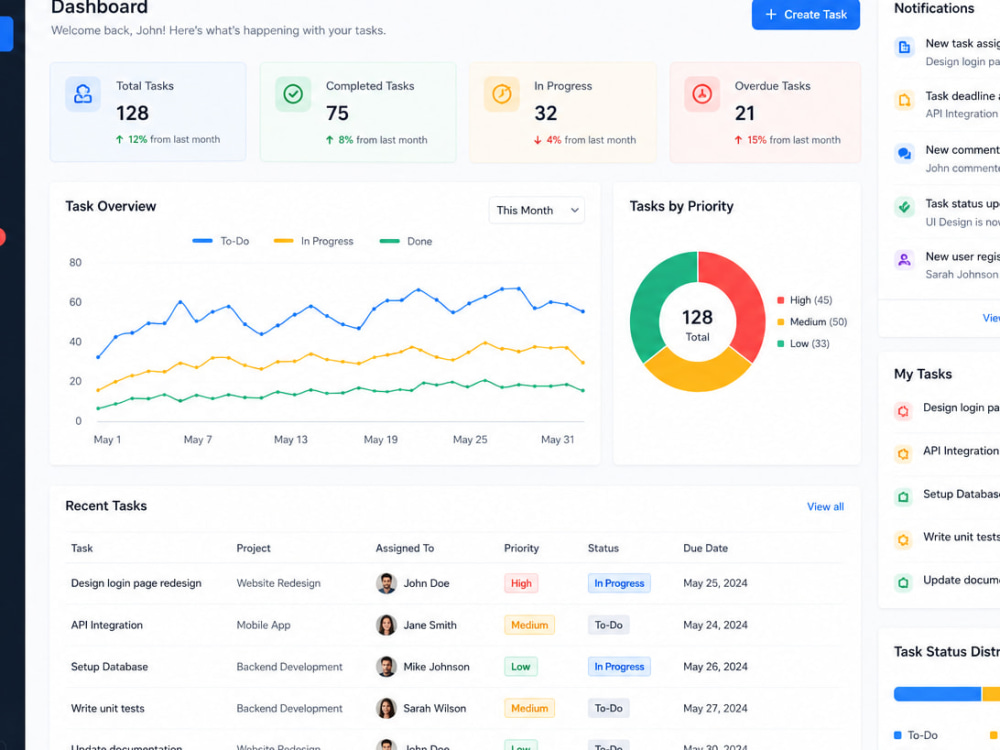Open the This Month dropdown
Image resolution: width=1000 pixels, height=750 pixels.
point(536,210)
